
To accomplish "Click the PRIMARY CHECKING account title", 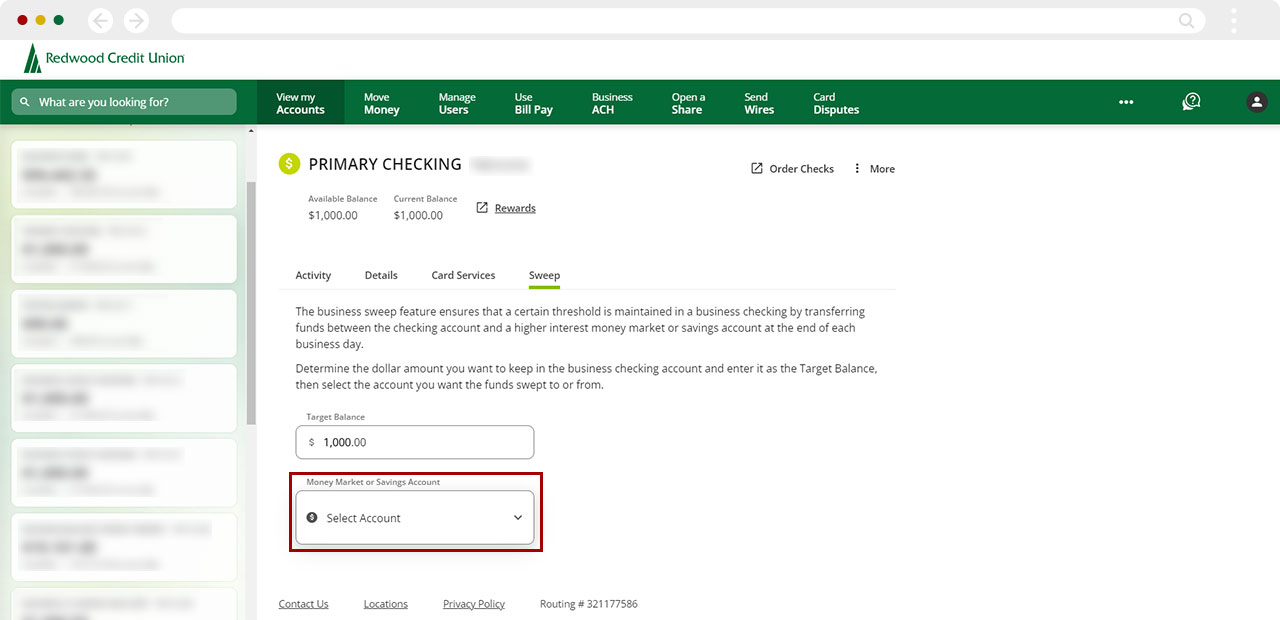I will pyautogui.click(x=385, y=164).
